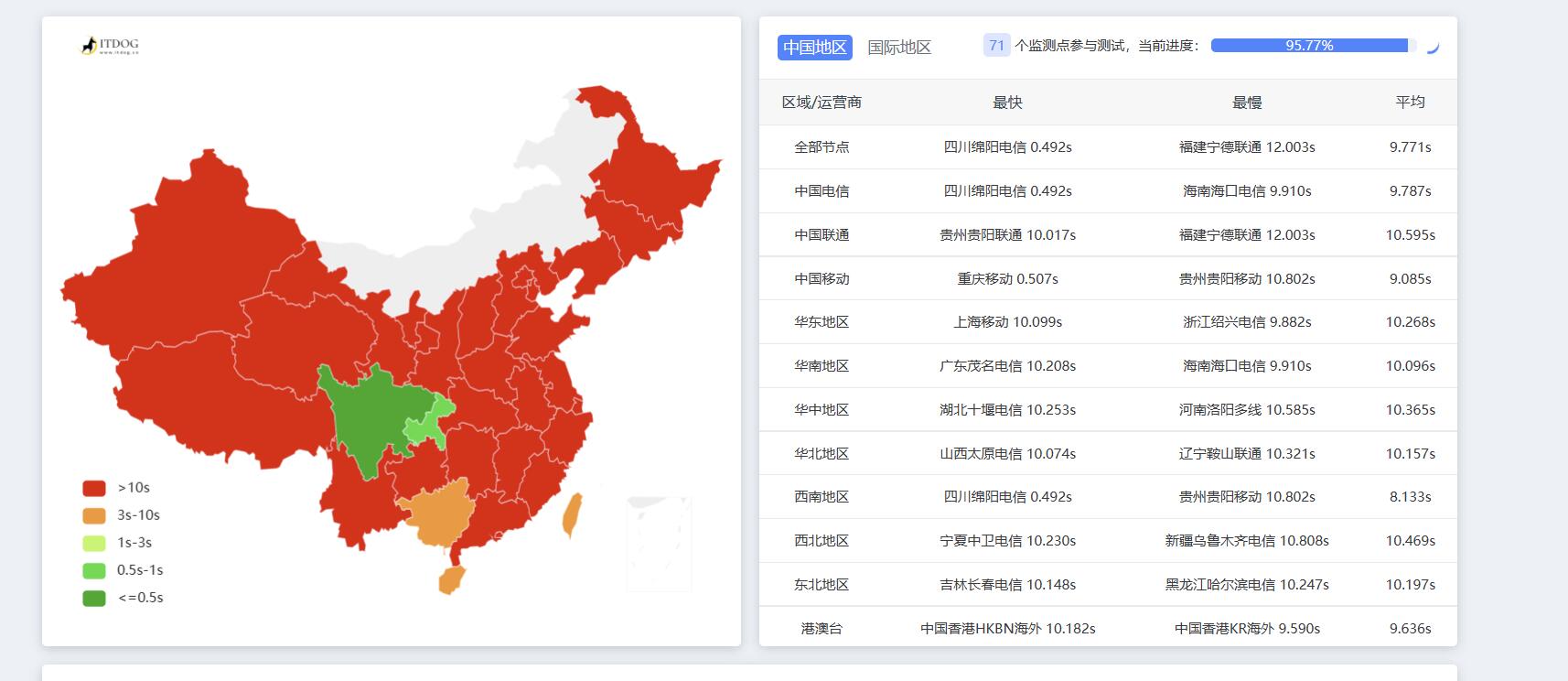
Task: Click the 71 monitoring points badge
Action: click(x=996, y=46)
